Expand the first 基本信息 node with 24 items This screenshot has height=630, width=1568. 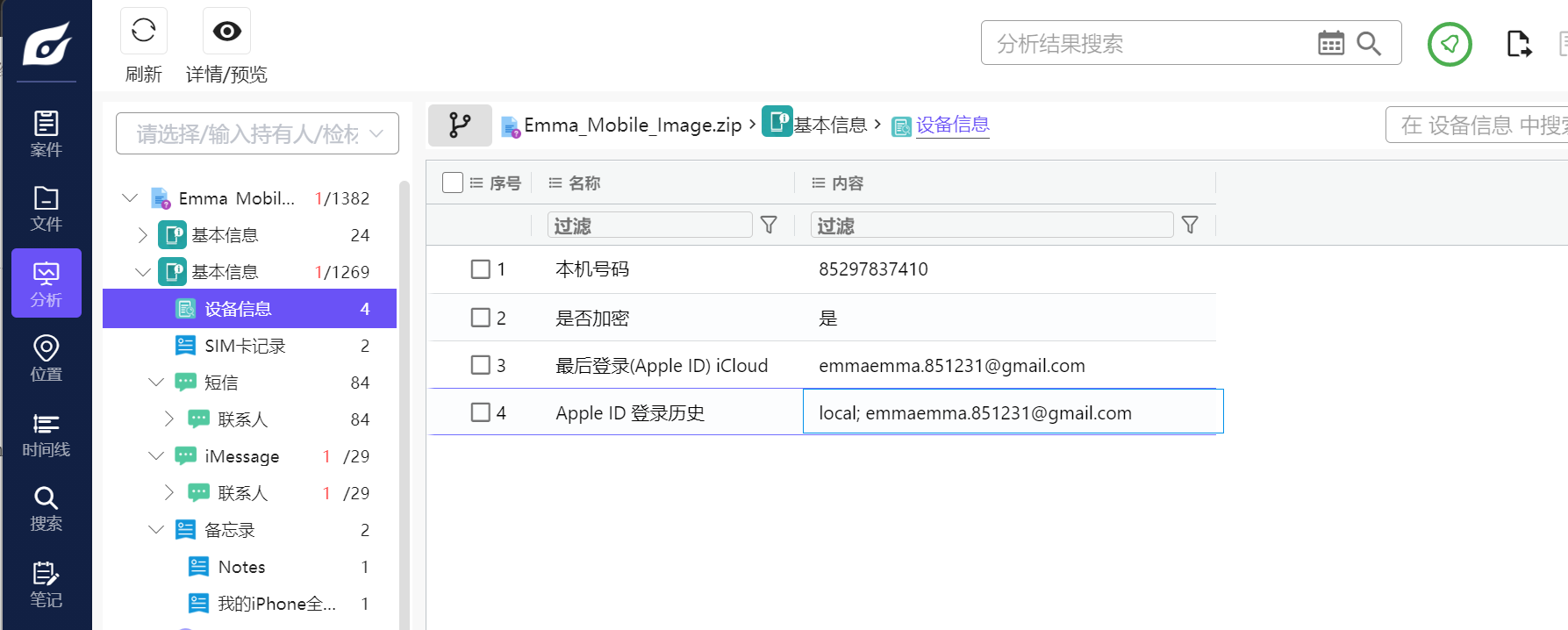[x=143, y=235]
